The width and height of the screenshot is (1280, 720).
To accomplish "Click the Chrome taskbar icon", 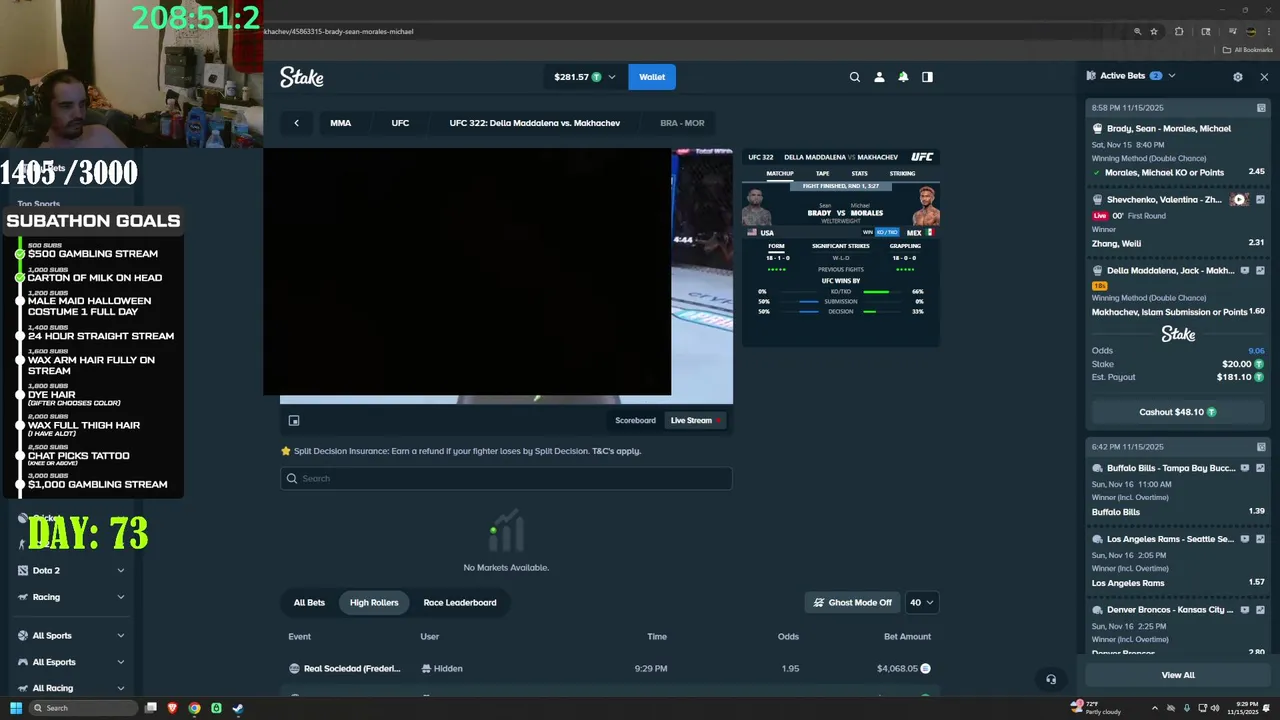I will point(194,708).
